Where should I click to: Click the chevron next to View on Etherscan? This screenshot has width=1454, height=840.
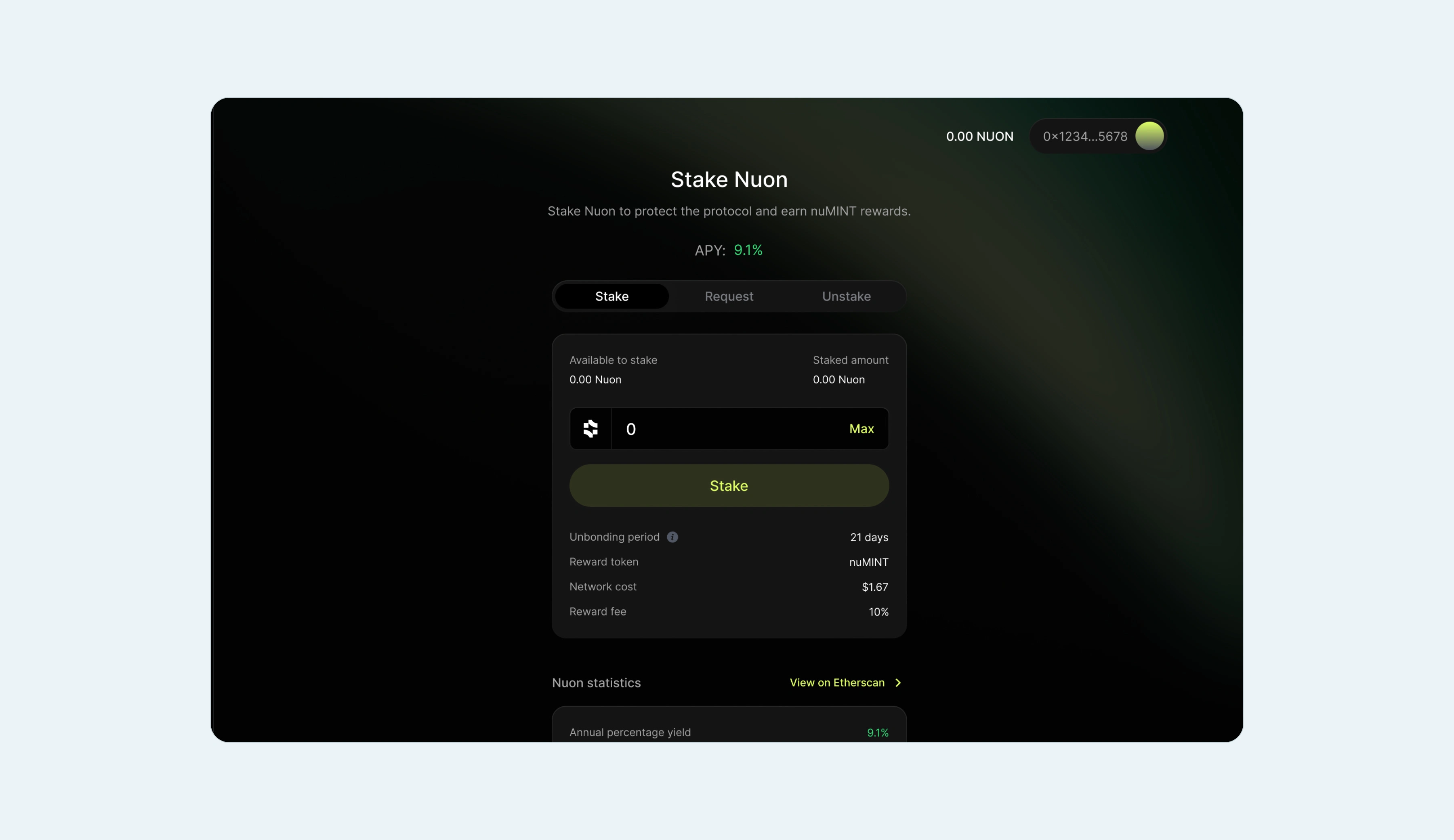coord(898,682)
